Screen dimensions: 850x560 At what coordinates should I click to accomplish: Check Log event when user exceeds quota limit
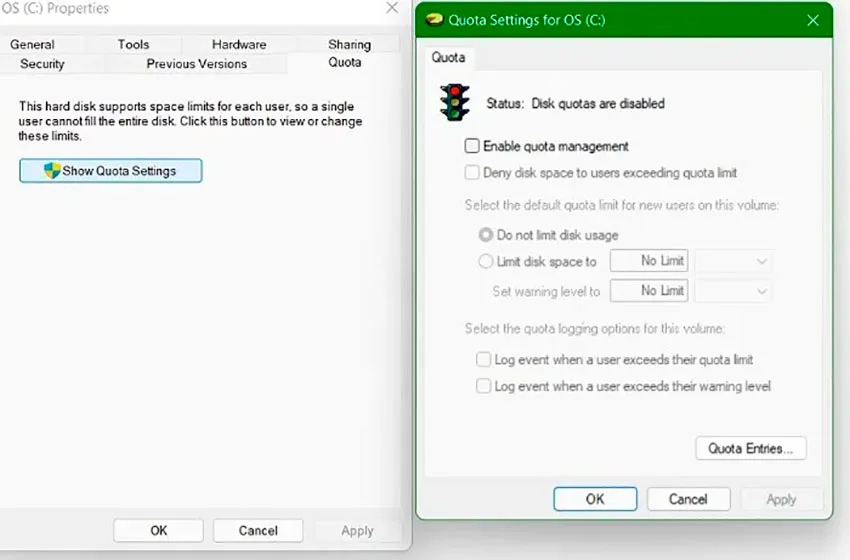pyautogui.click(x=483, y=359)
